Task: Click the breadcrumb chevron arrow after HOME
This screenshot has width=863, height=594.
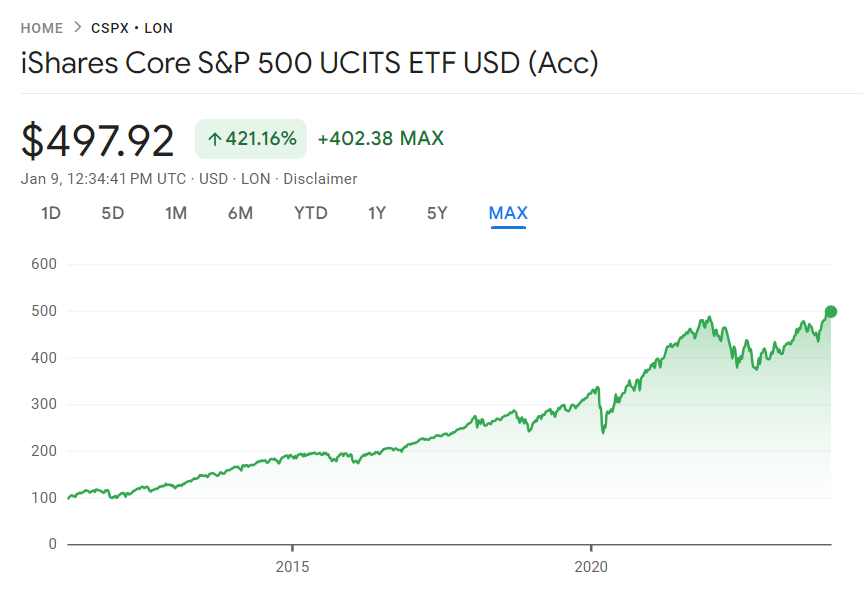Action: pyautogui.click(x=77, y=28)
